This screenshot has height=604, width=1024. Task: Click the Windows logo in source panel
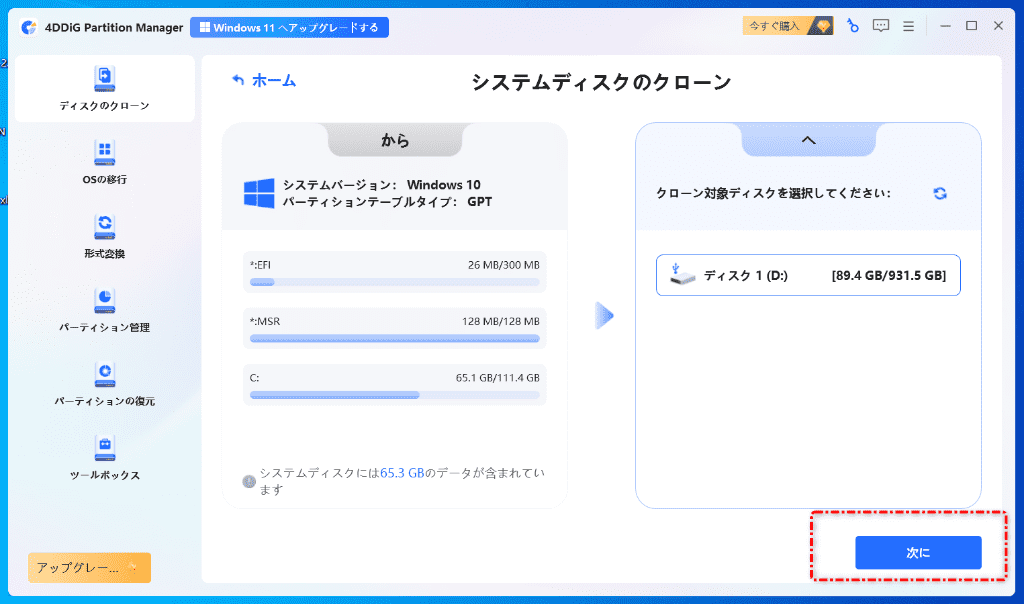coord(259,193)
